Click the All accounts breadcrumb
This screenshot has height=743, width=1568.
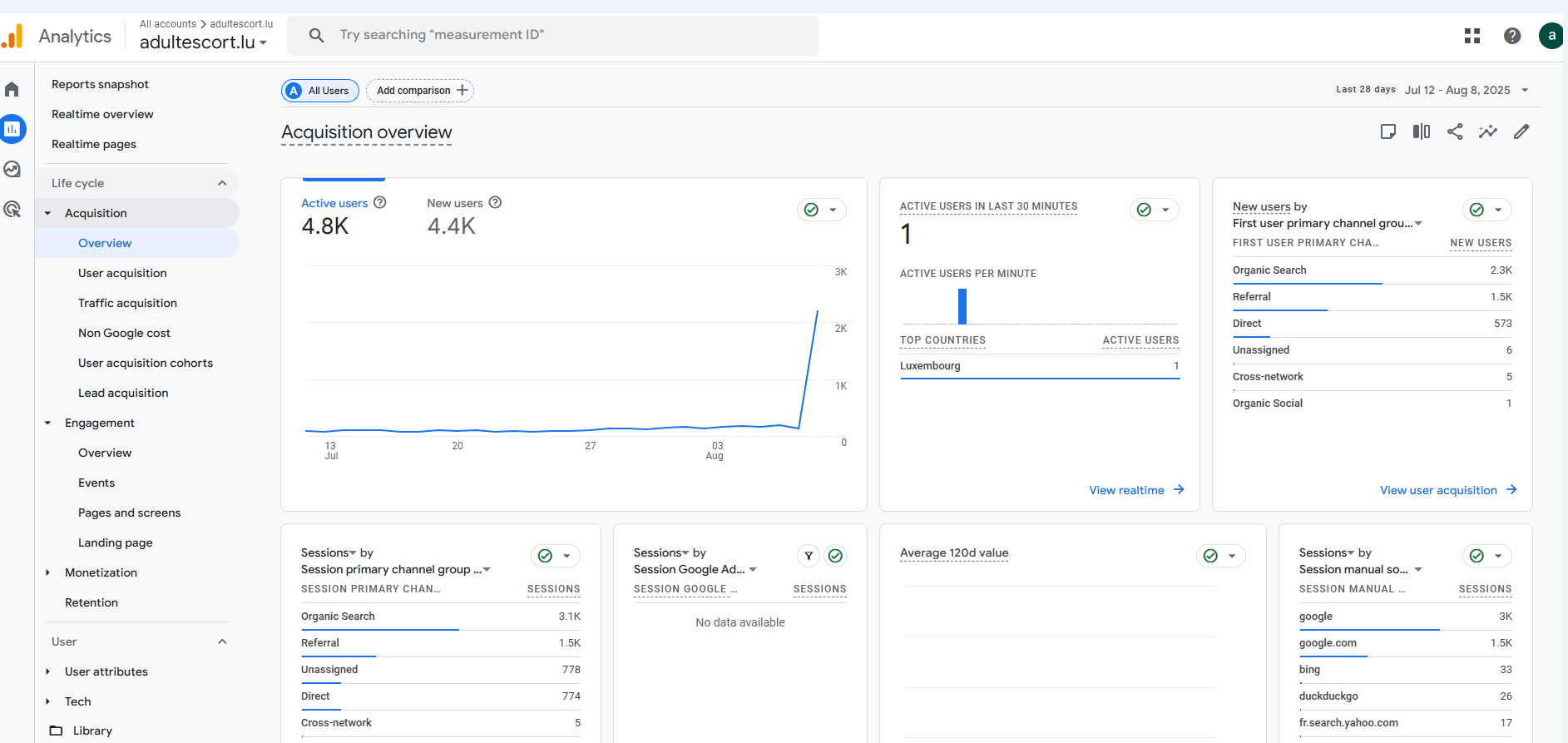click(168, 24)
